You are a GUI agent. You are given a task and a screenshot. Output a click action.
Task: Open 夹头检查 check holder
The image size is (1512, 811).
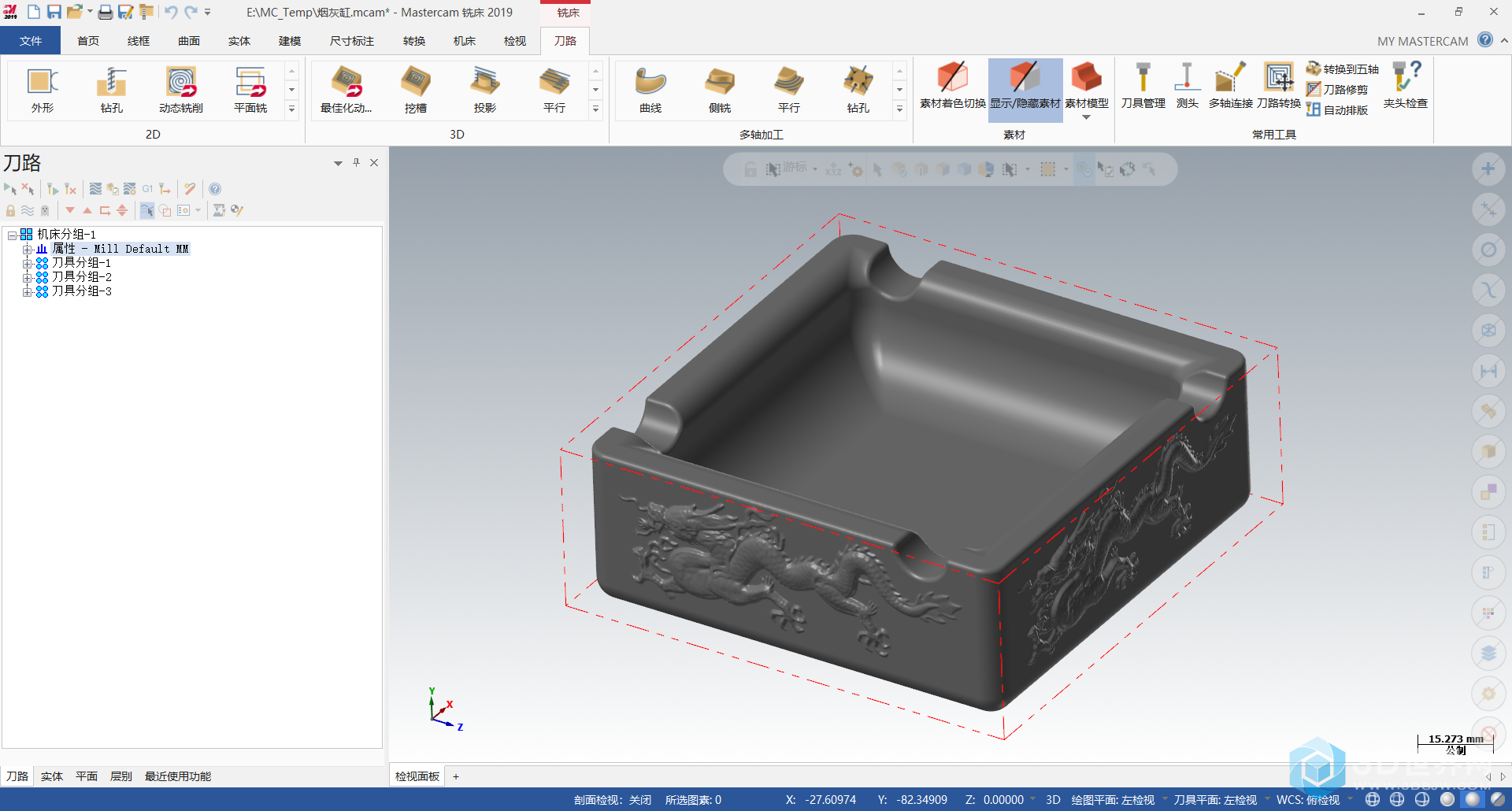(x=1406, y=85)
